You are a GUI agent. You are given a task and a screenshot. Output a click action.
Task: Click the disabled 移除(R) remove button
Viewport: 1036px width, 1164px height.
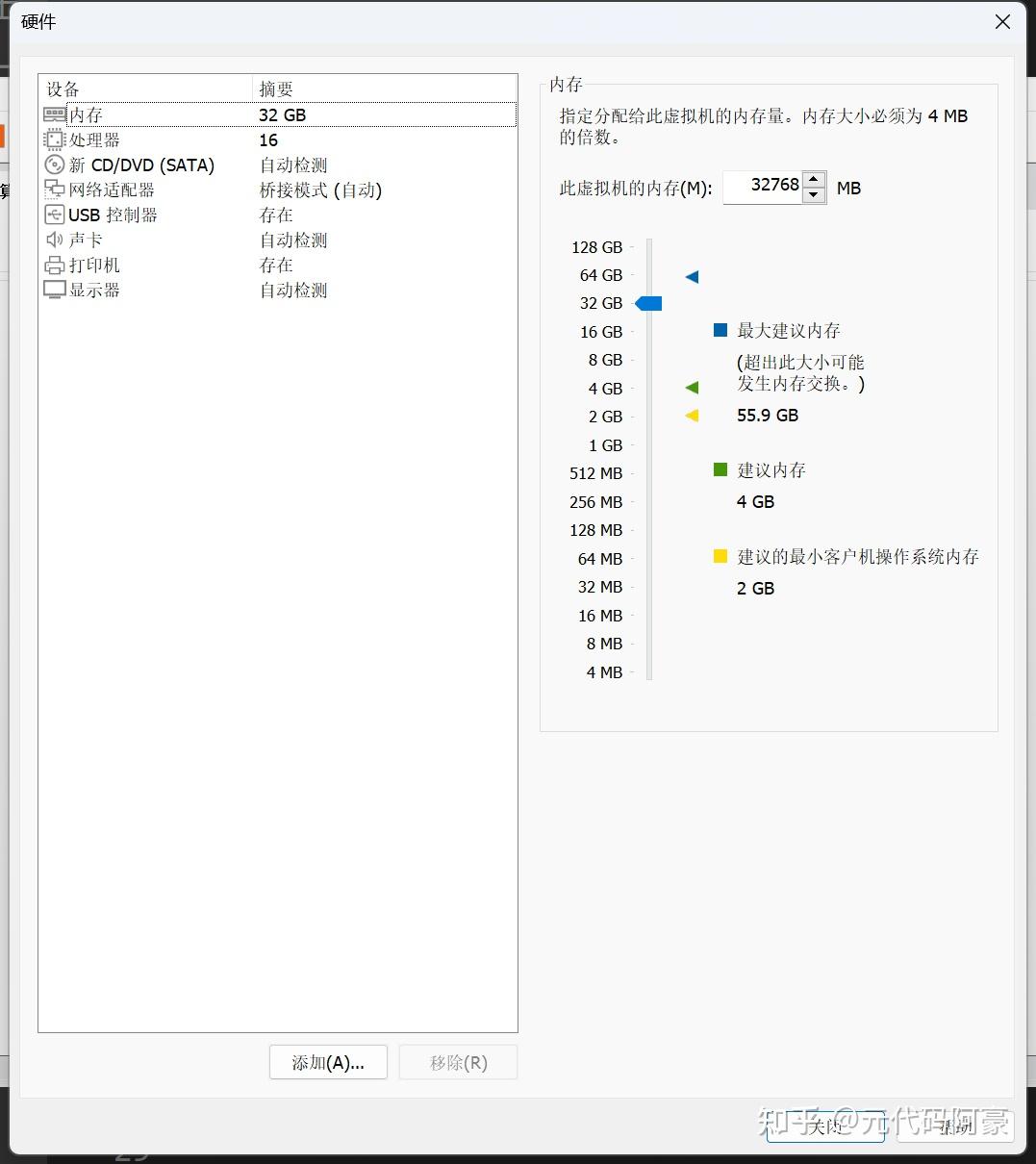[x=458, y=1062]
